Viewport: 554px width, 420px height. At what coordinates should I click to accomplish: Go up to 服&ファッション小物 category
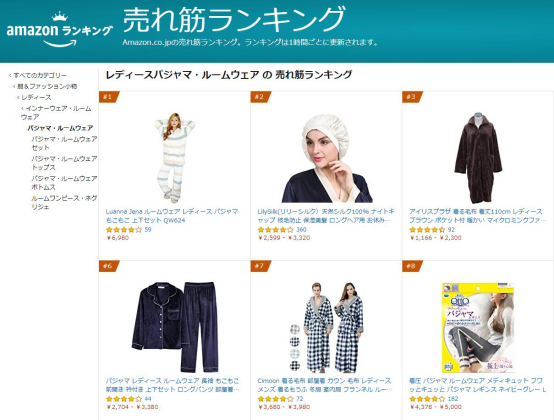pos(47,86)
